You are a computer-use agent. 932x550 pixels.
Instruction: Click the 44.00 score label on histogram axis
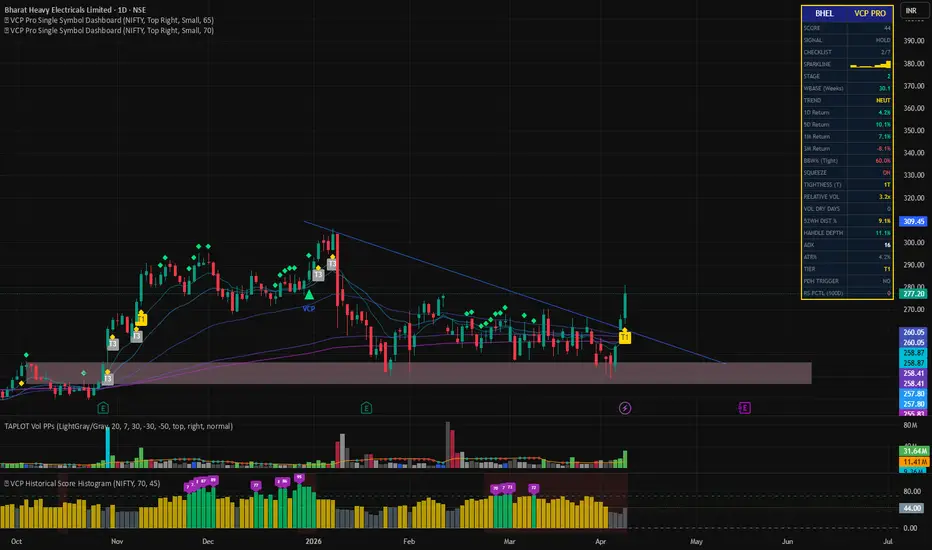912,508
